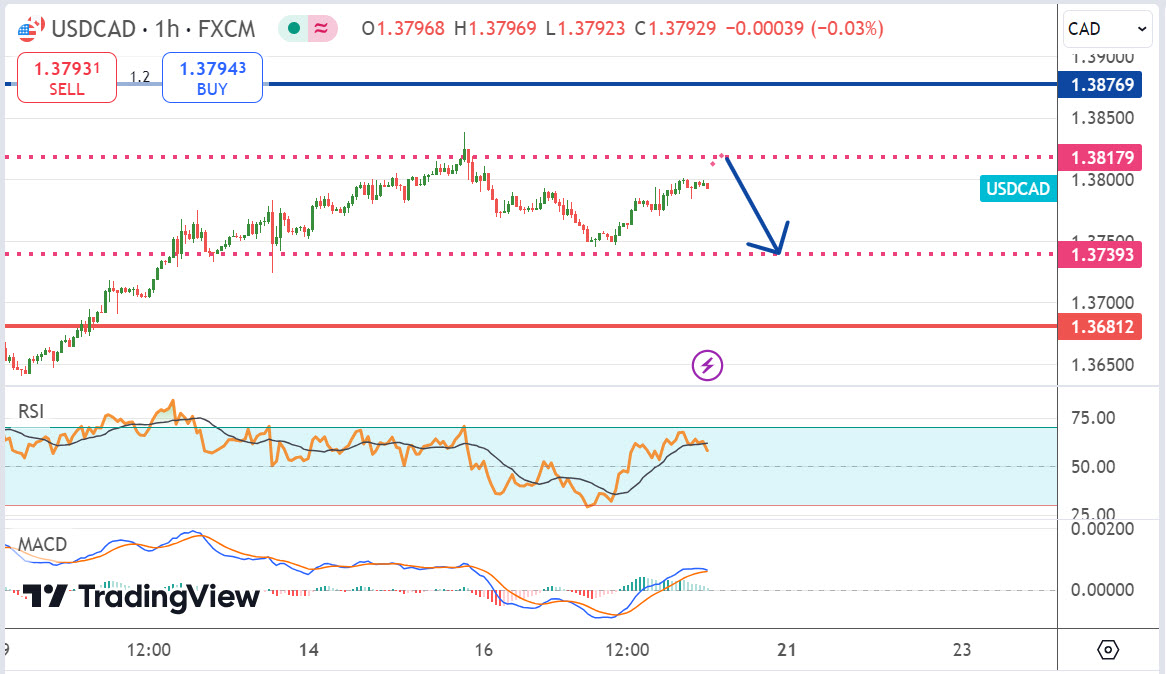Click the pink approximate-data indicator icon
The image size is (1166, 674).
tap(321, 28)
